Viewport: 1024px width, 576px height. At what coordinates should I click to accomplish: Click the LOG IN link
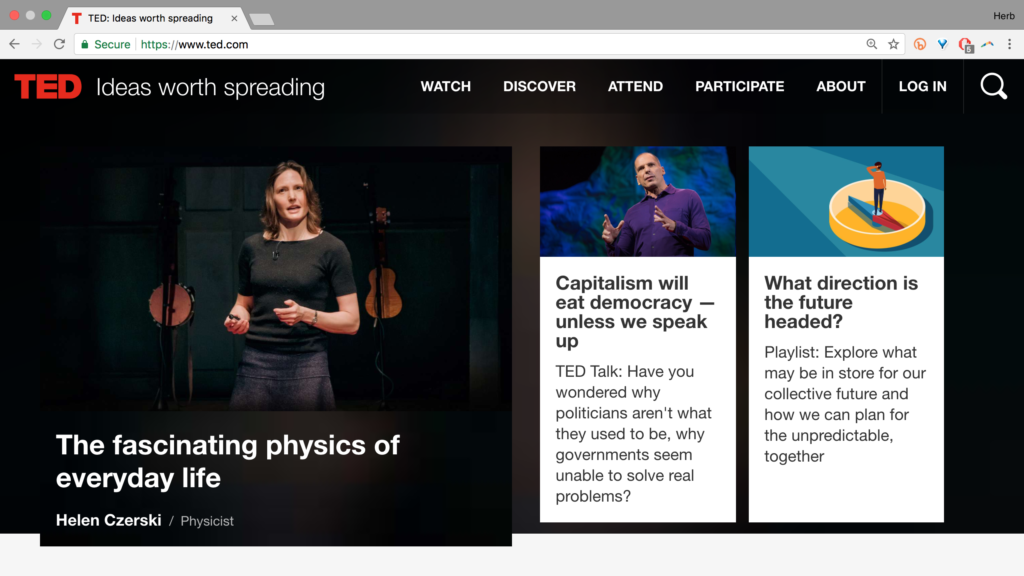pyautogui.click(x=922, y=86)
